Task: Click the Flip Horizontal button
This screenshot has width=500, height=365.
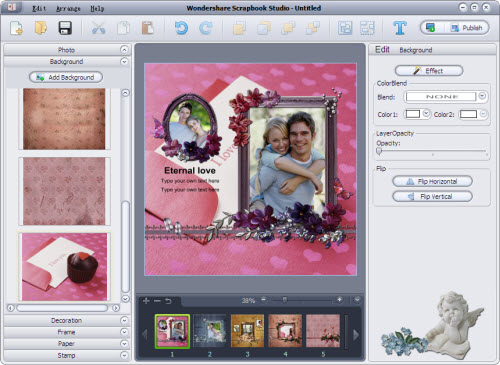Action: [x=432, y=181]
